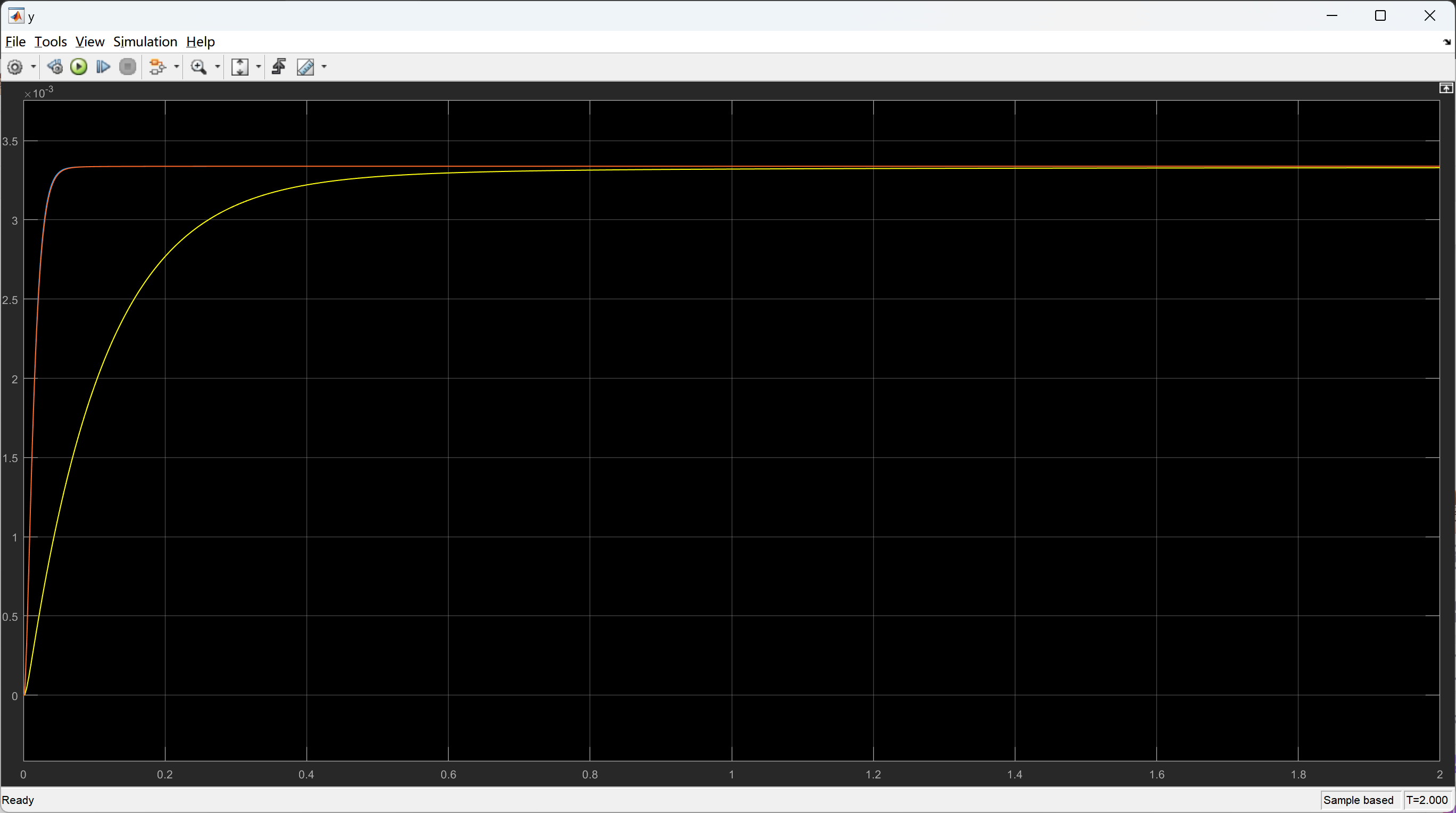Image resolution: width=1456 pixels, height=813 pixels.
Task: Click the dock scope arrow at menu bar right
Action: pos(1446,43)
